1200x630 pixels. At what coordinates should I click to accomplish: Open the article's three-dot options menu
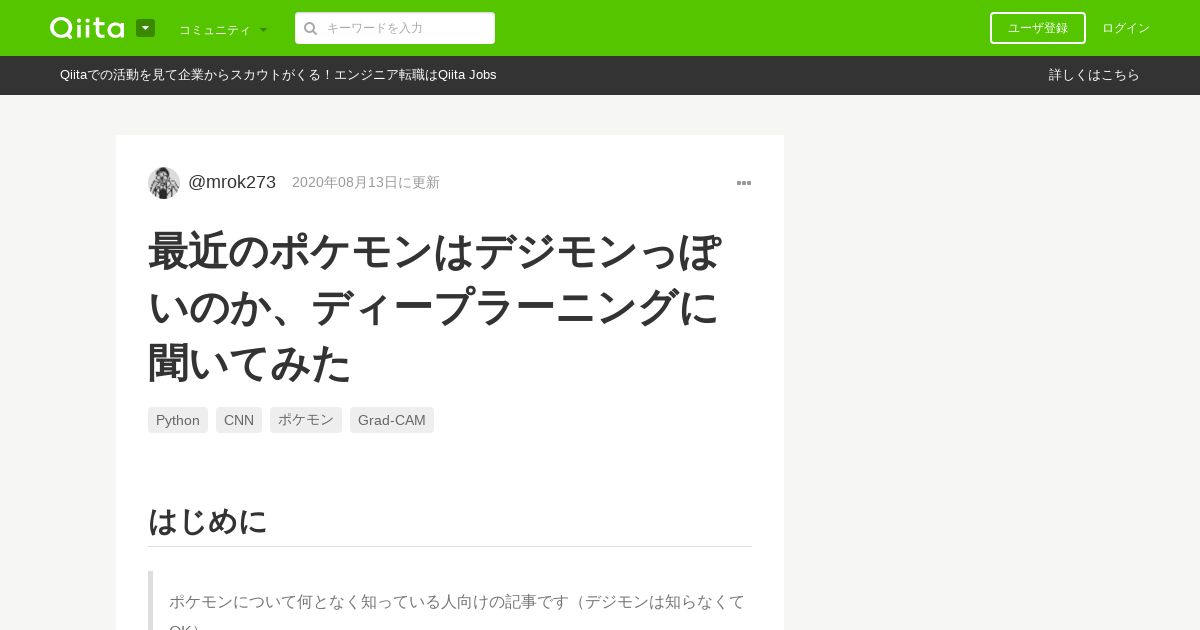(744, 183)
